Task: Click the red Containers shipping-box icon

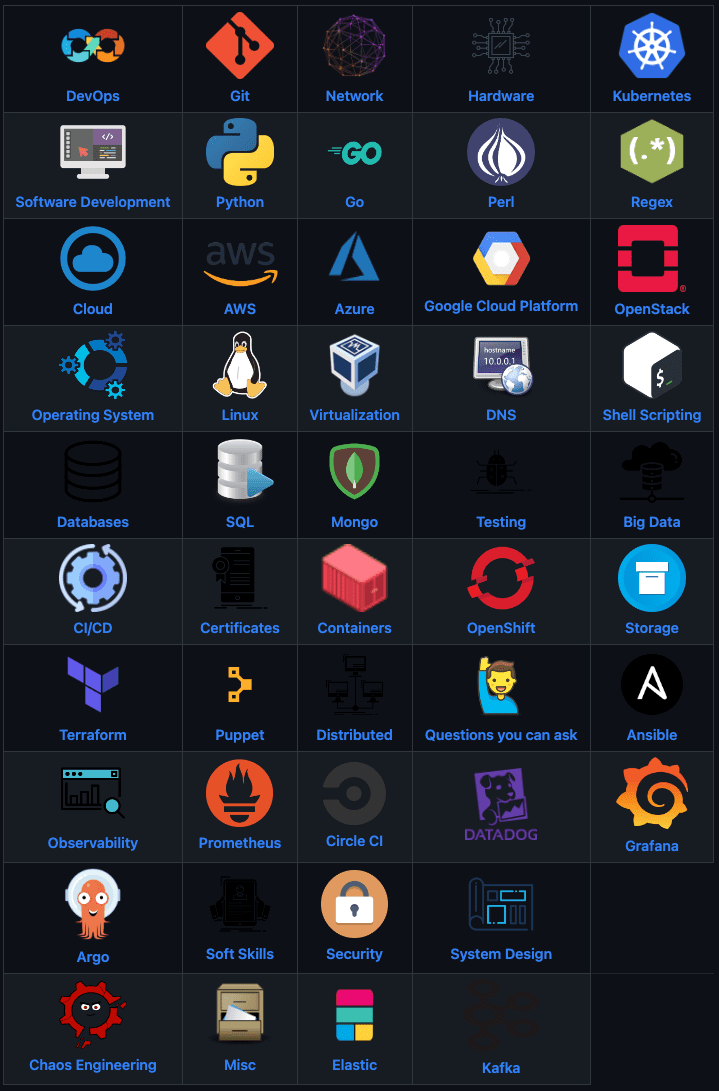Action: (x=354, y=578)
